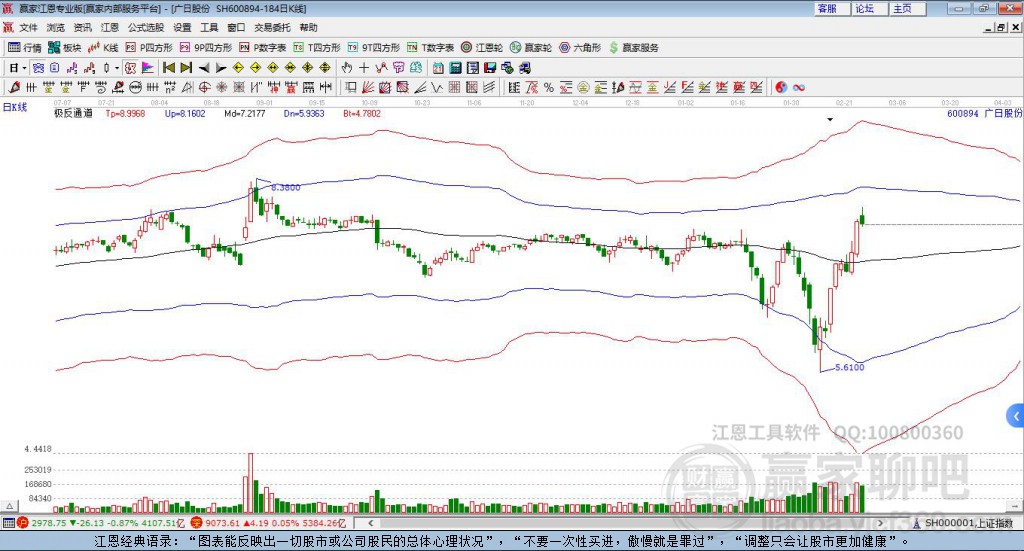The image size is (1024, 551).
Task: Select the Gann fan rays tool
Action: pyautogui.click(x=368, y=87)
